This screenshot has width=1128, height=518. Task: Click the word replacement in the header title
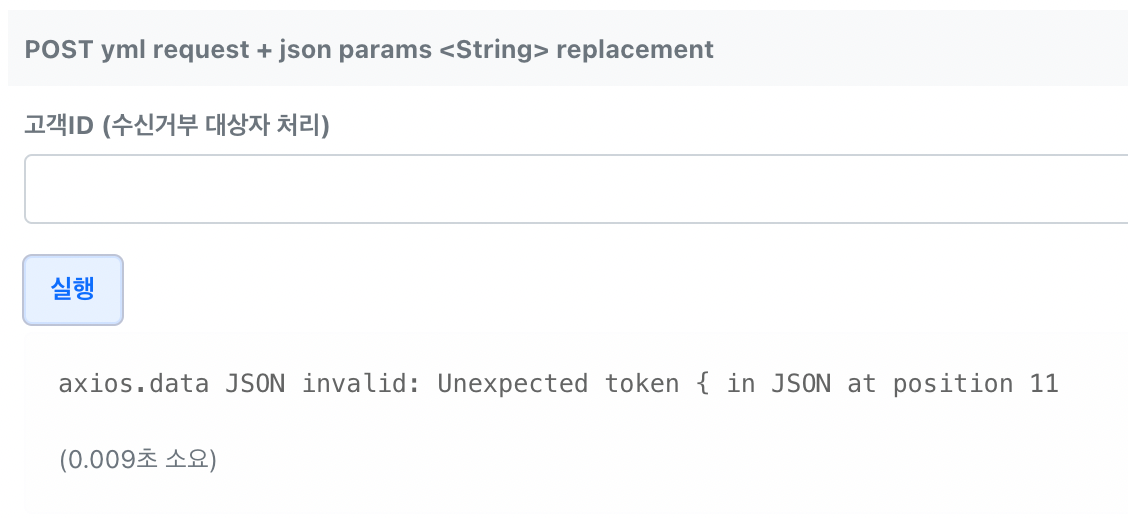click(635, 50)
